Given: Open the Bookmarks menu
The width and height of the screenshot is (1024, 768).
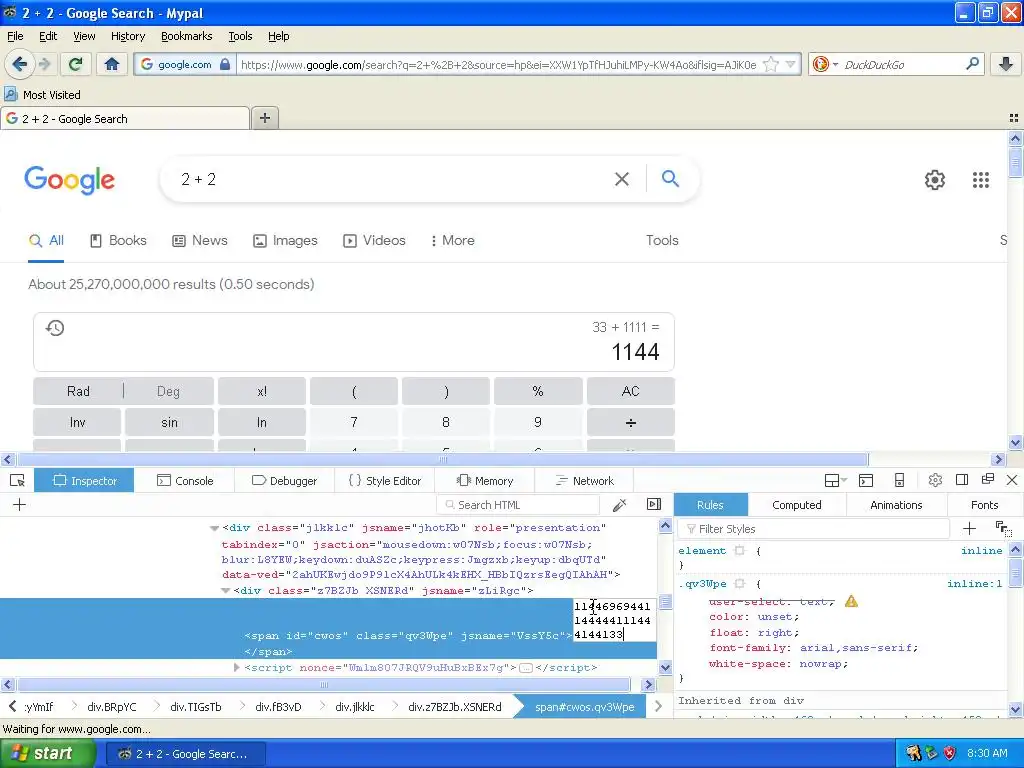Looking at the screenshot, I should (186, 36).
